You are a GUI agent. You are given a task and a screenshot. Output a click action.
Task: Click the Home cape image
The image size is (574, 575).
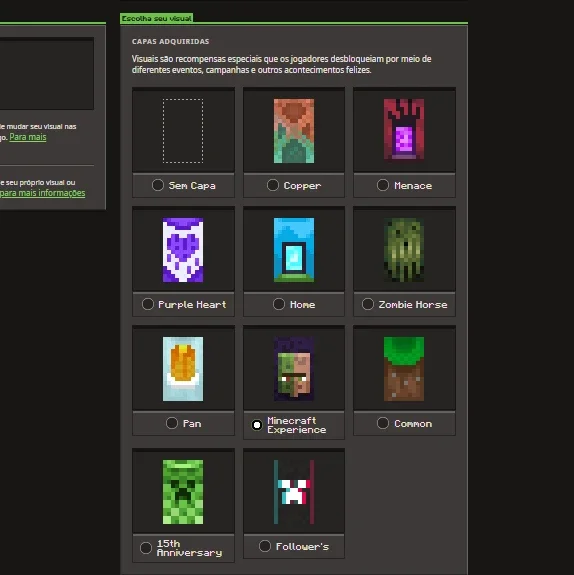(x=294, y=250)
